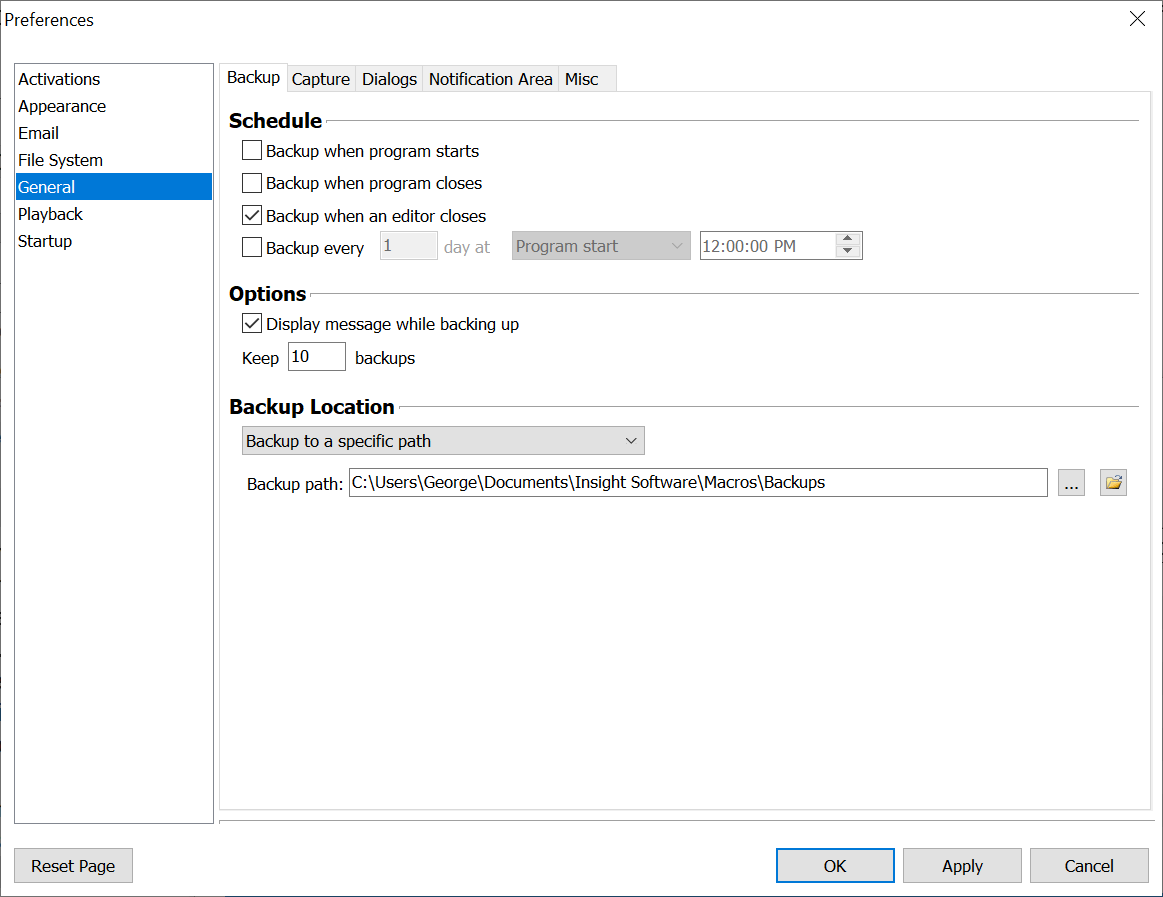This screenshot has width=1163, height=897.
Task: Open the backup folder icon button
Action: coord(1113,483)
